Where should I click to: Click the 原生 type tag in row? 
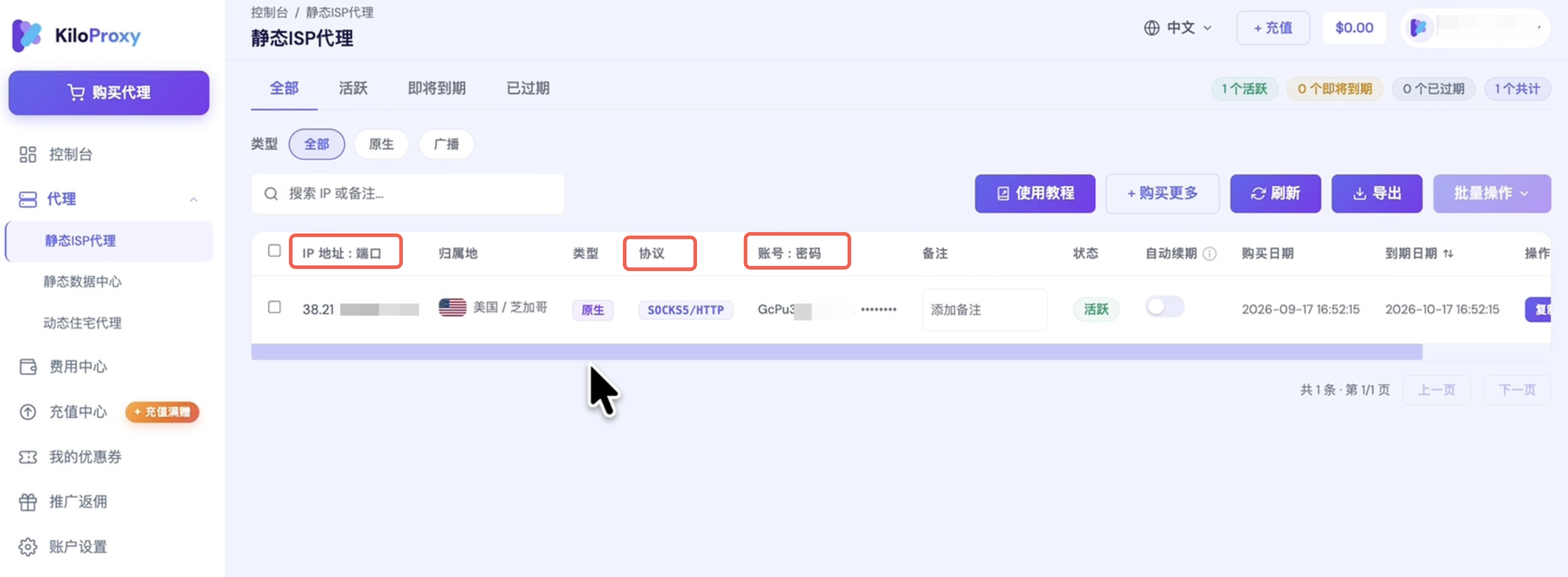click(x=592, y=310)
